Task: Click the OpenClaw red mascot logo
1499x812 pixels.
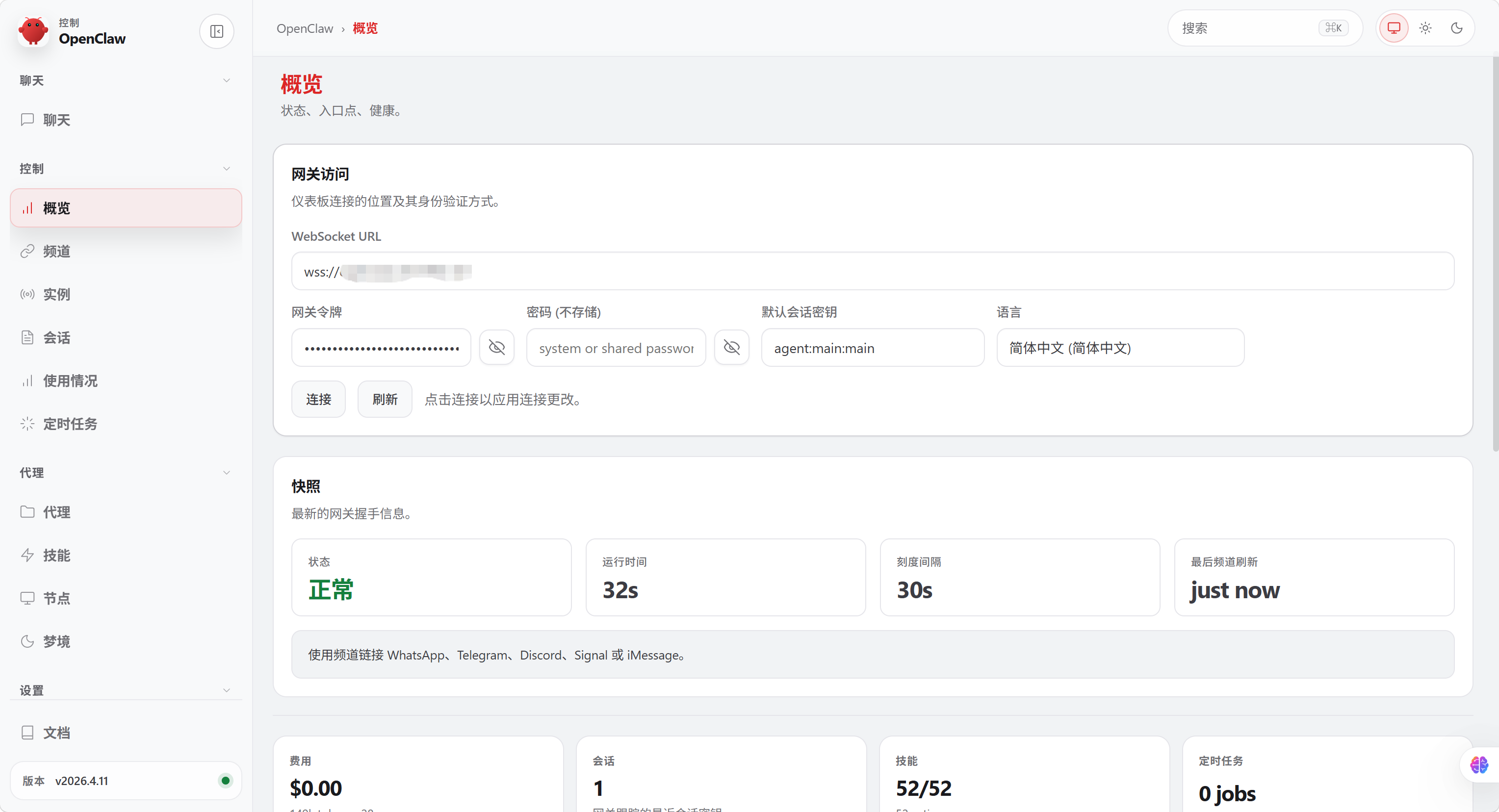Action: pyautogui.click(x=33, y=31)
